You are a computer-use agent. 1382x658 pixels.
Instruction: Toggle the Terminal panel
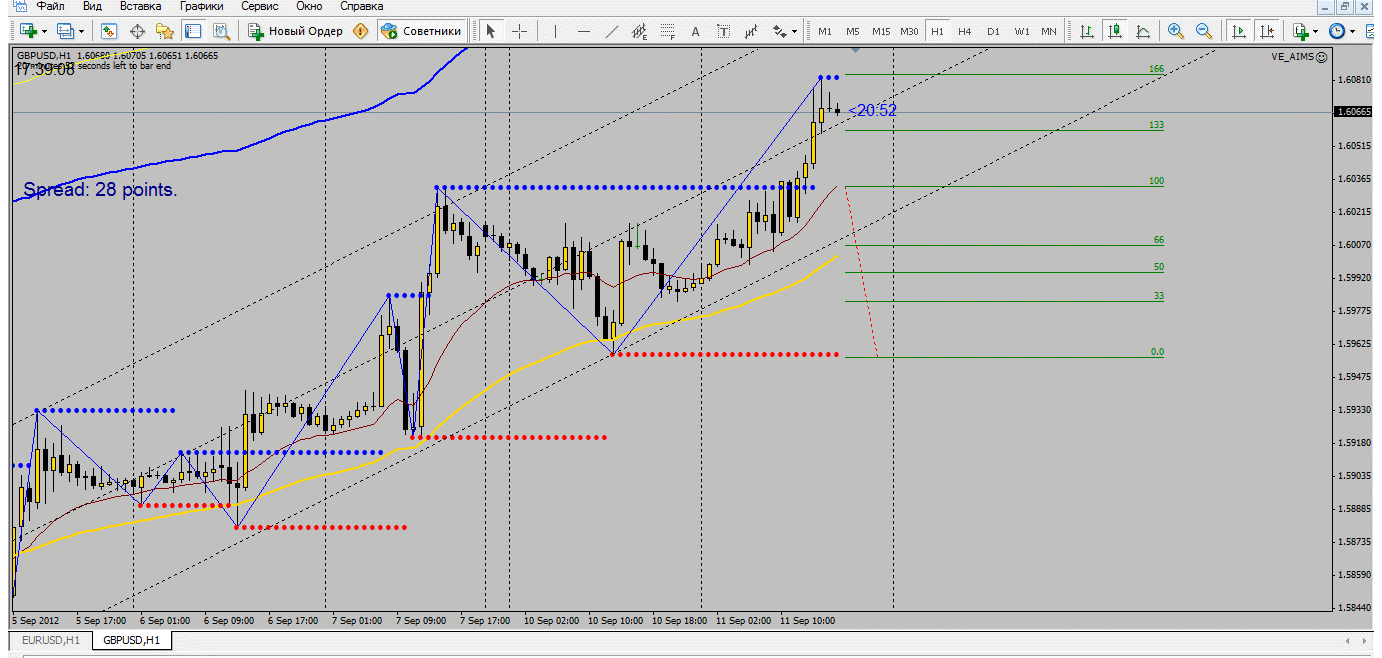[193, 31]
